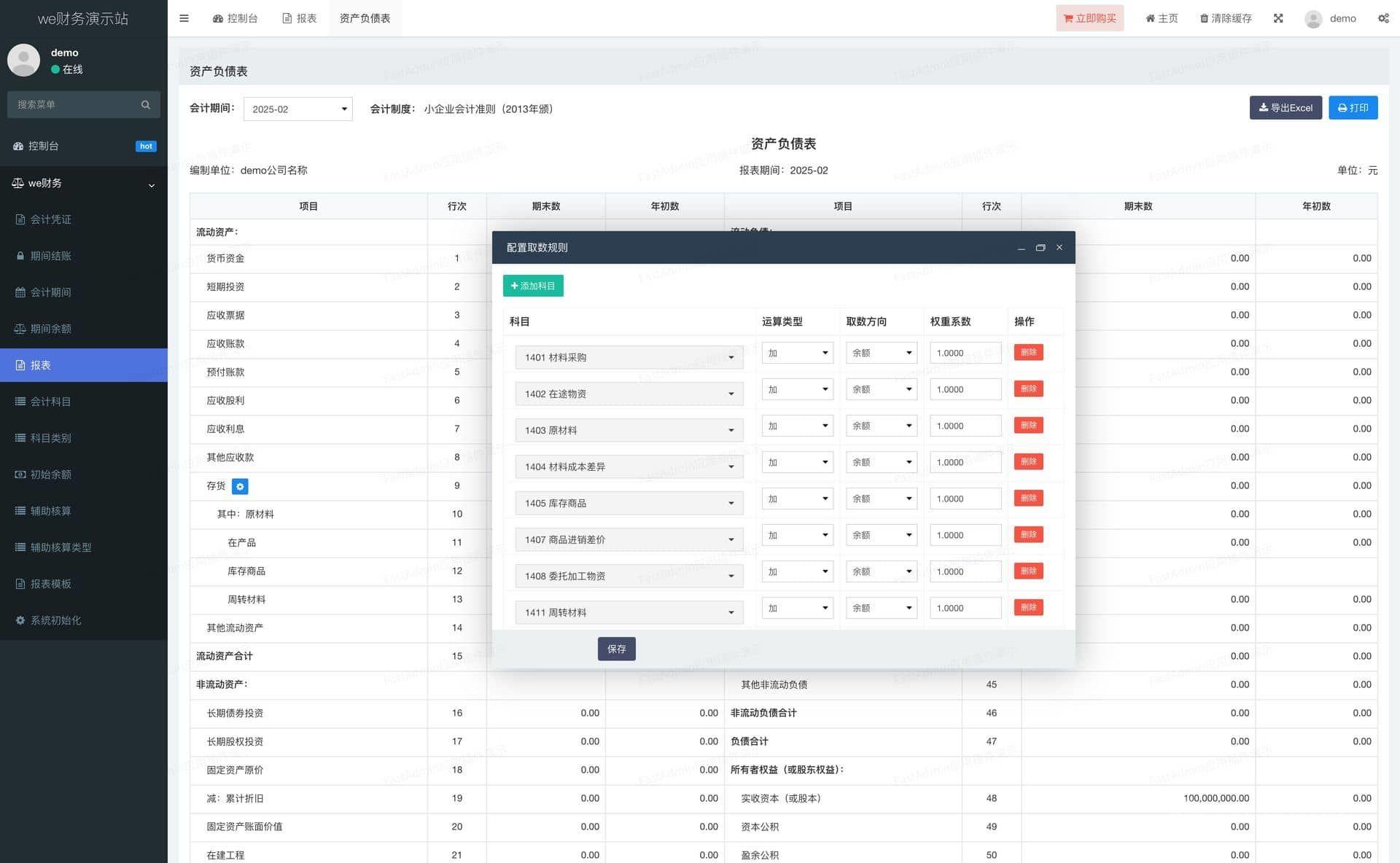Switch to the 控制台 tab

[x=235, y=18]
